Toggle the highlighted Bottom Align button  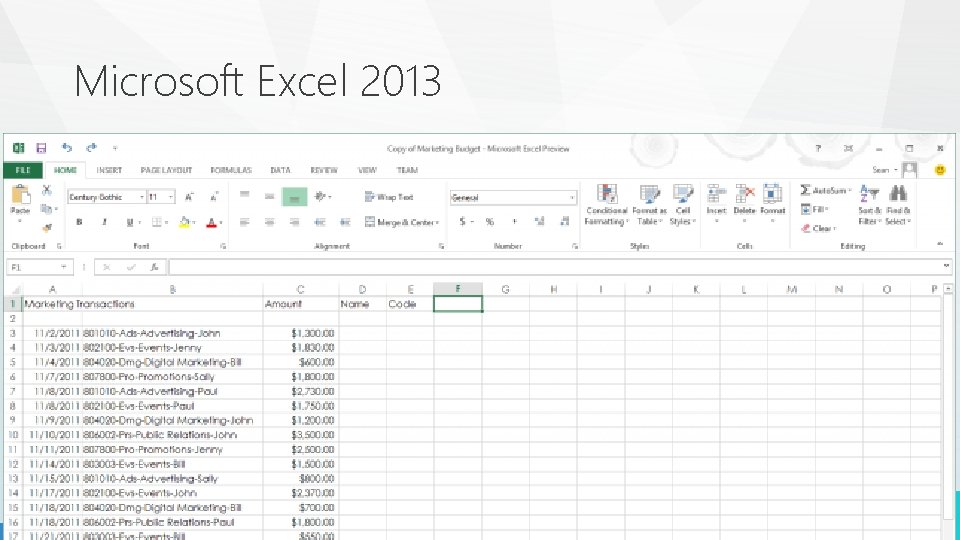294,197
